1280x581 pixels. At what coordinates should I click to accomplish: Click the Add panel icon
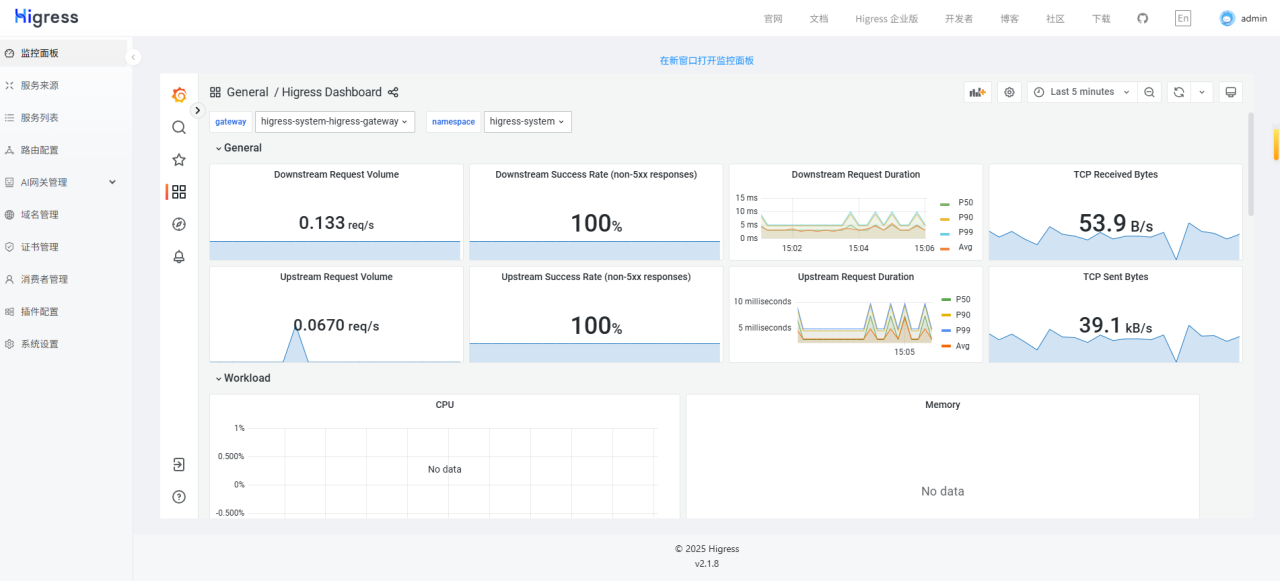978,92
